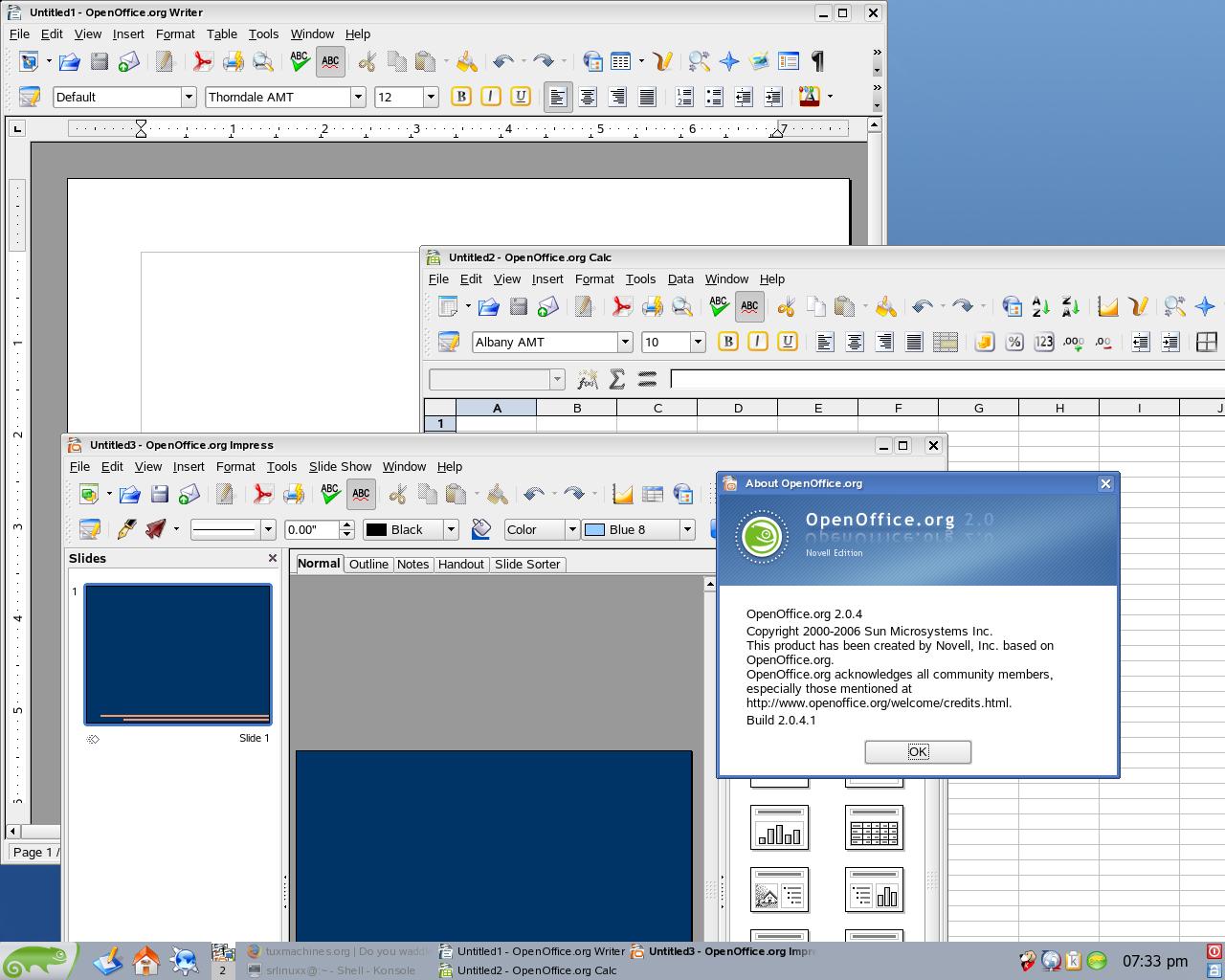Close the Slides panel

[x=273, y=558]
